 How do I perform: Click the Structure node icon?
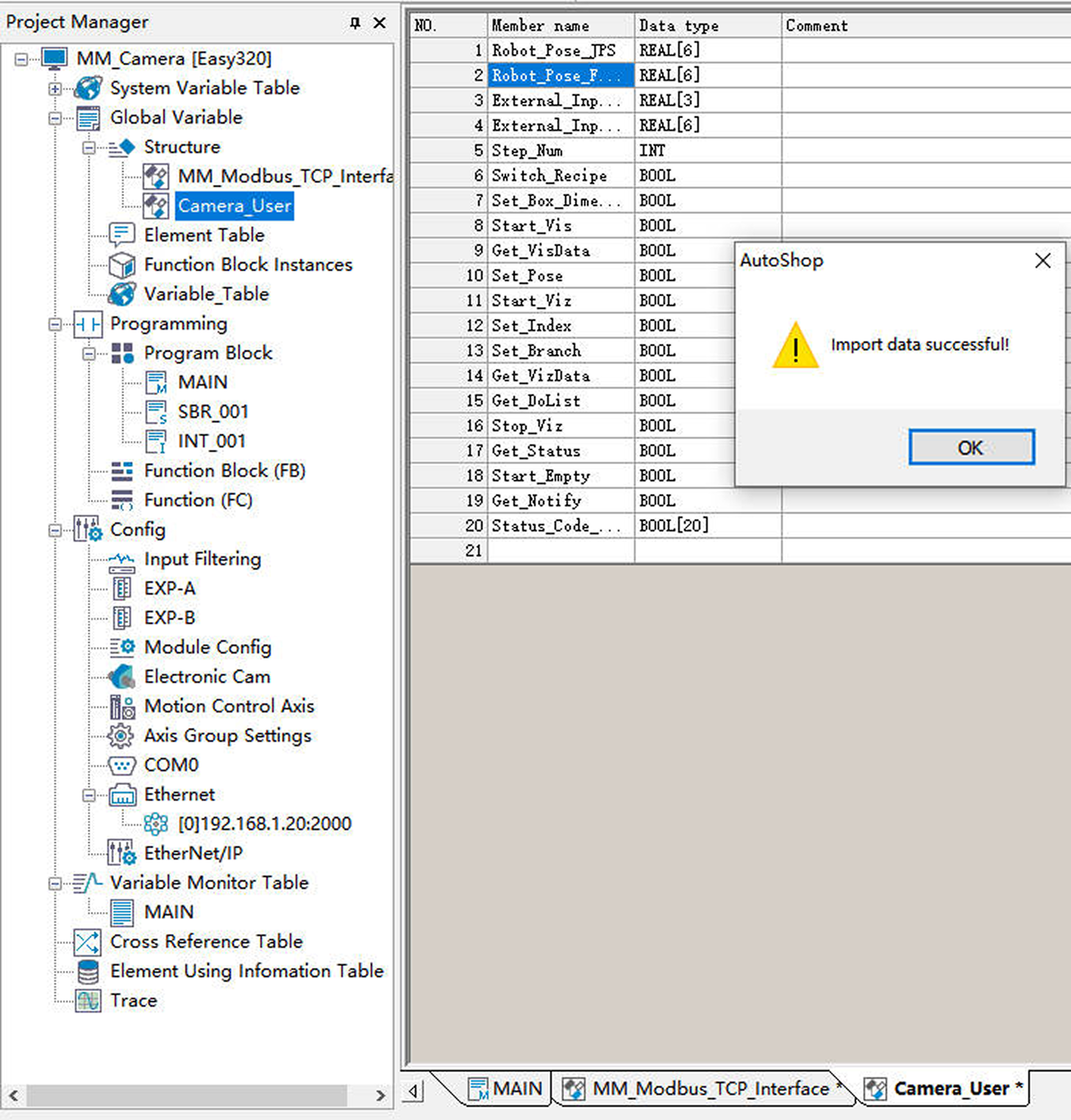click(122, 147)
